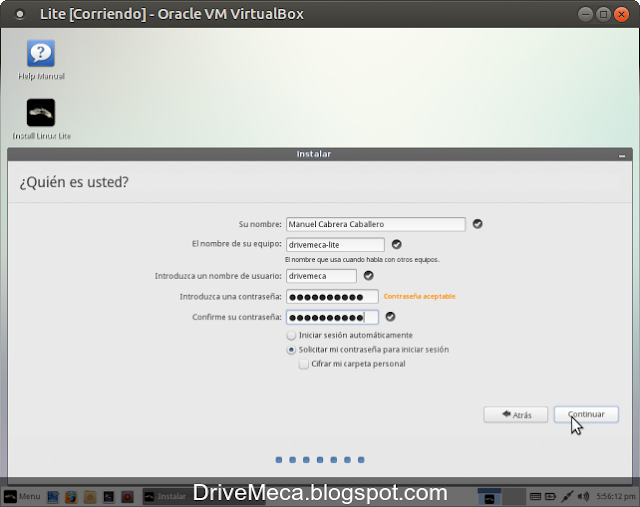Click the clock showing 5:56:12 pm
This screenshot has height=507, width=640.
(616, 496)
